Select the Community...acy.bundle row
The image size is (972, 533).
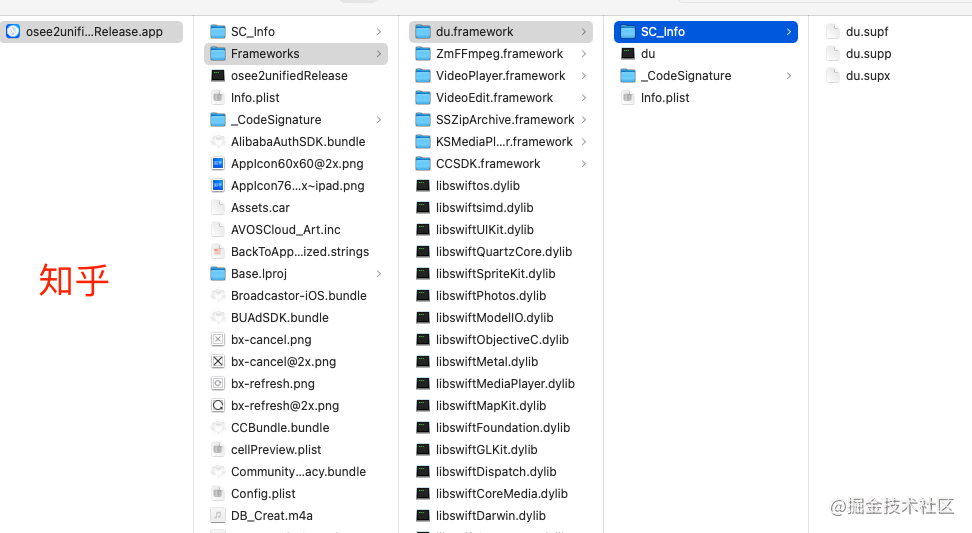(x=296, y=472)
